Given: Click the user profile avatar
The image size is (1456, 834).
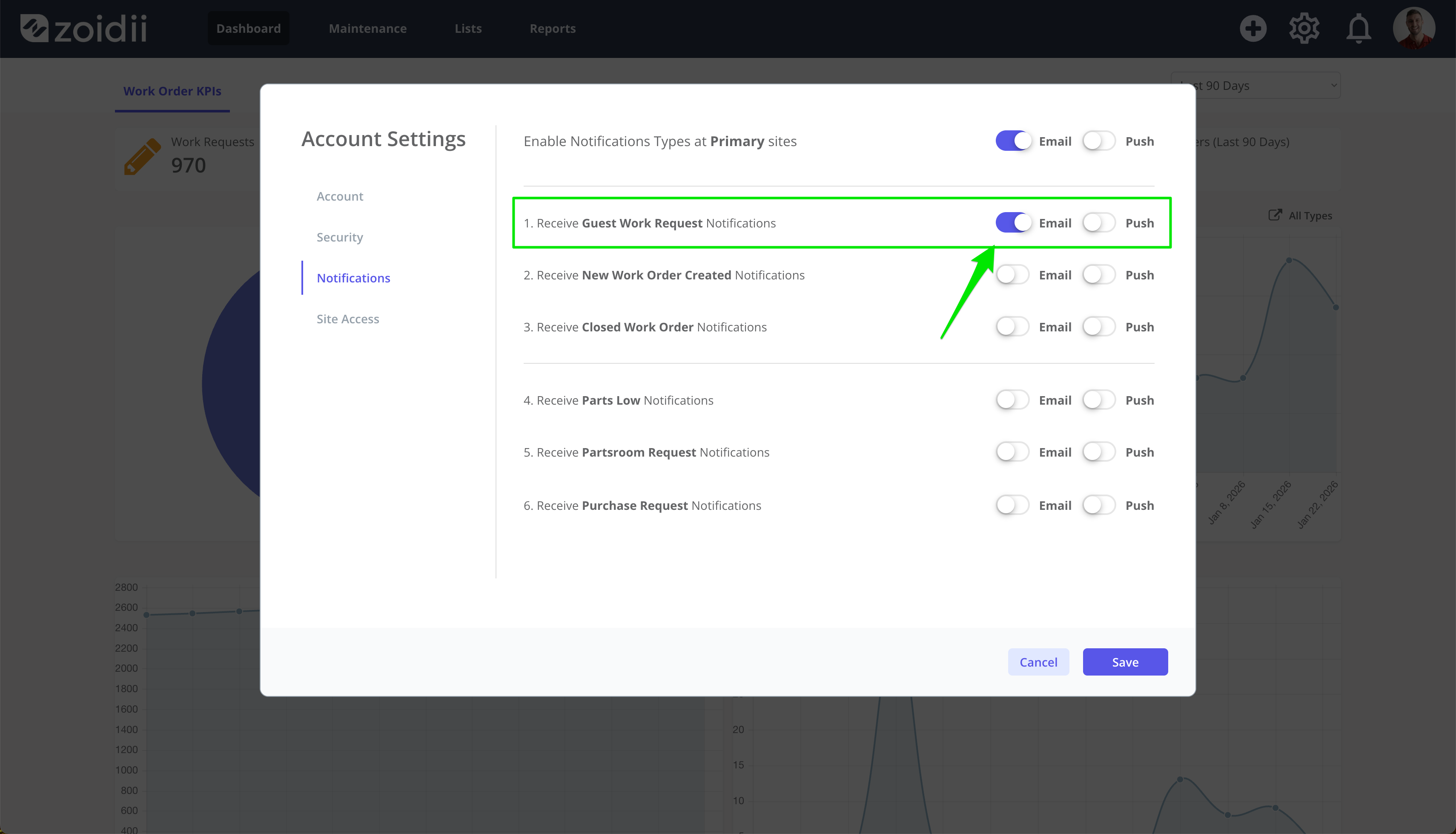Looking at the screenshot, I should pyautogui.click(x=1414, y=28).
